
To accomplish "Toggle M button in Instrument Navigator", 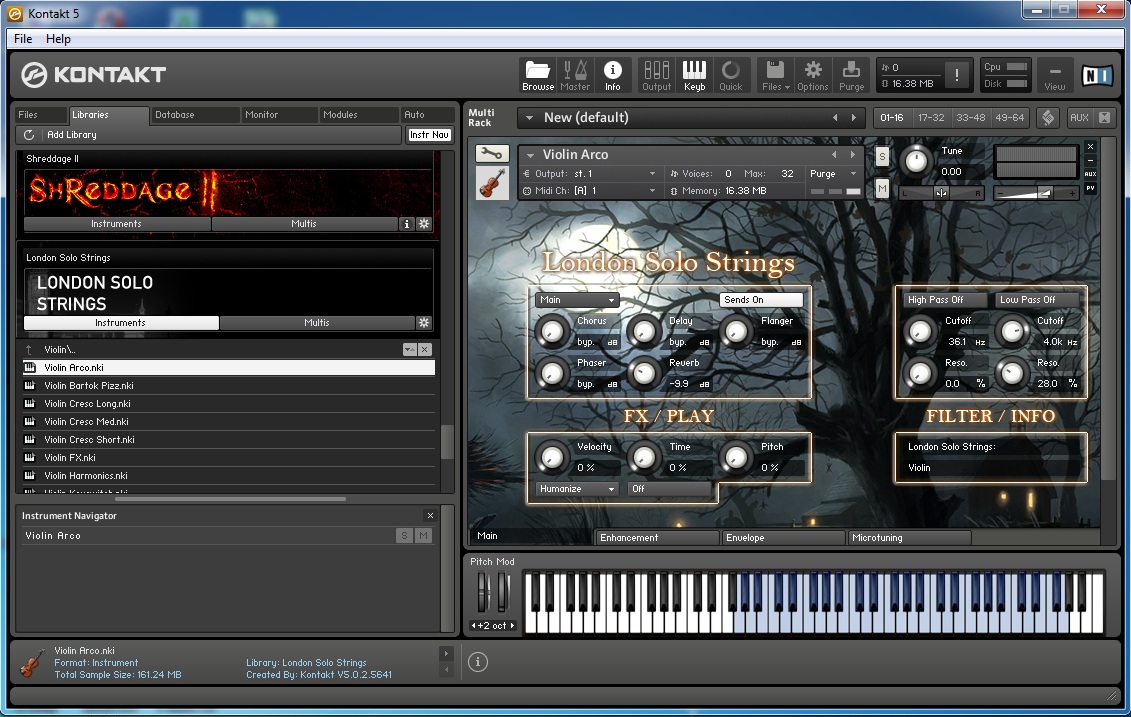I will coord(423,535).
